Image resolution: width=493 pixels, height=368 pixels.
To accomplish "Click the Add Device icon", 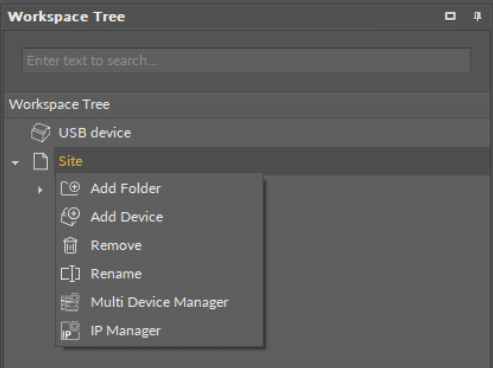I will point(70,217).
